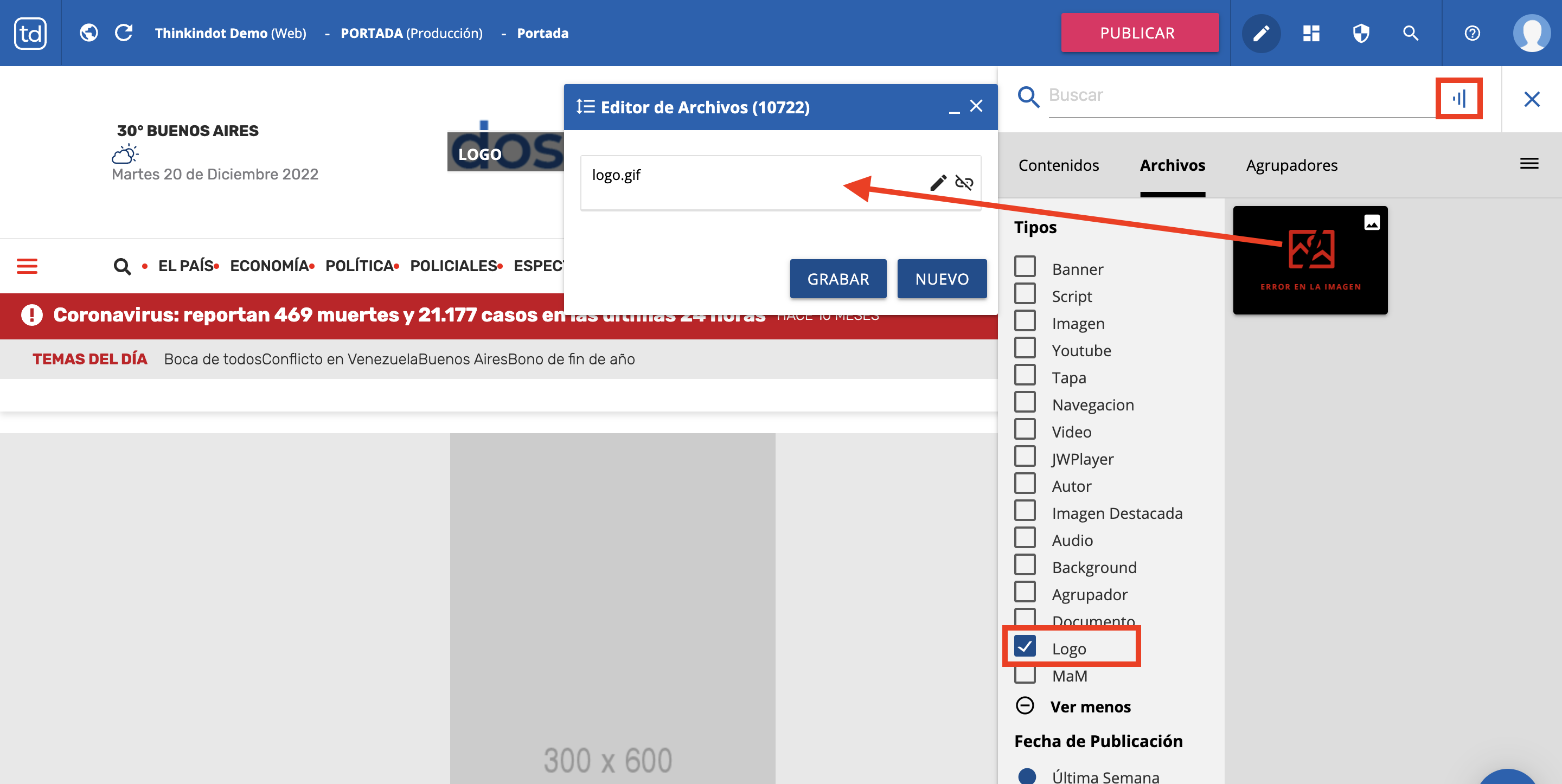Open the Coronavirus breaking news headline
1562x784 pixels.
coord(409,314)
